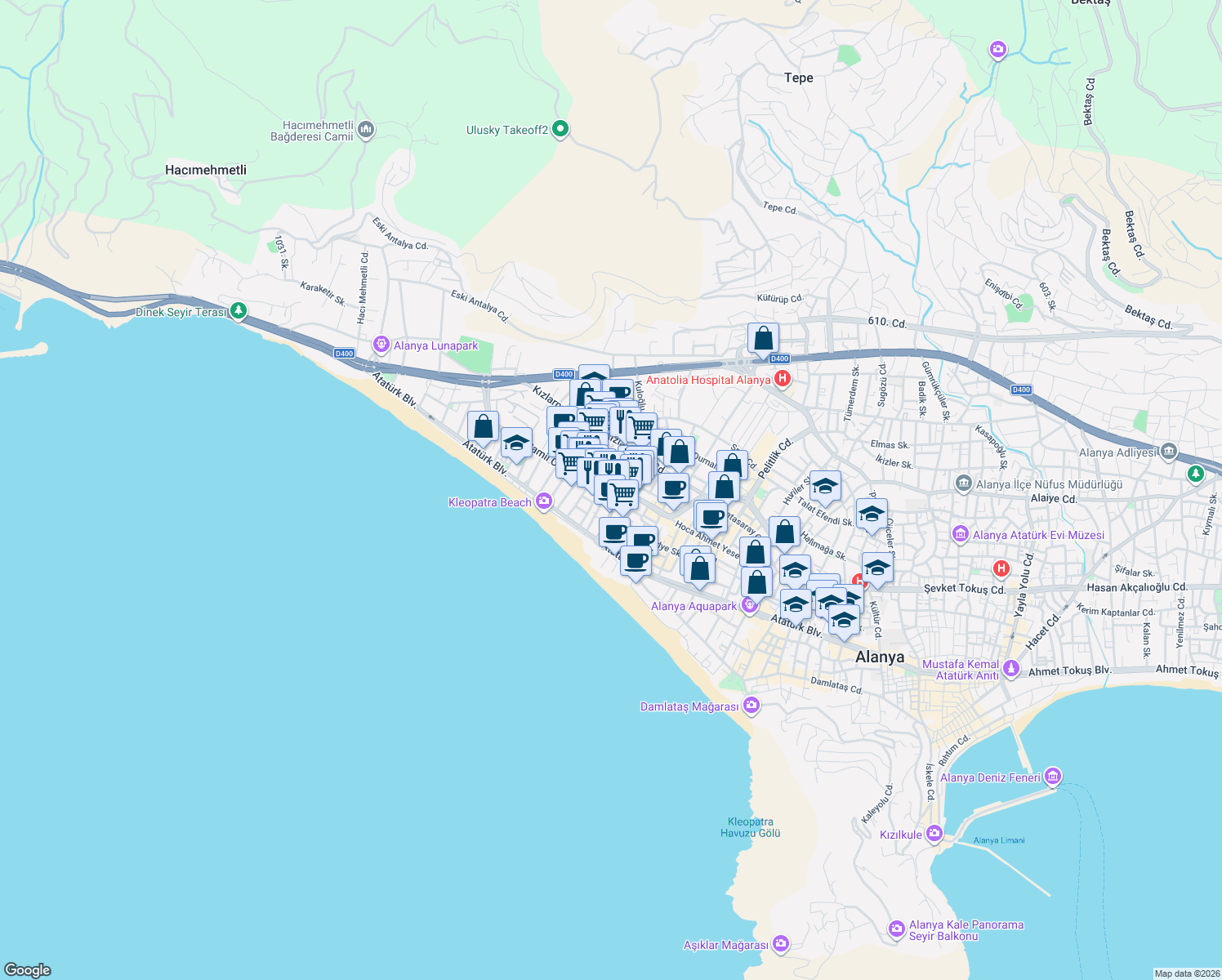Select the green park pin east of Alanya Adliyesi
This screenshot has height=980, width=1222.
click(1196, 473)
